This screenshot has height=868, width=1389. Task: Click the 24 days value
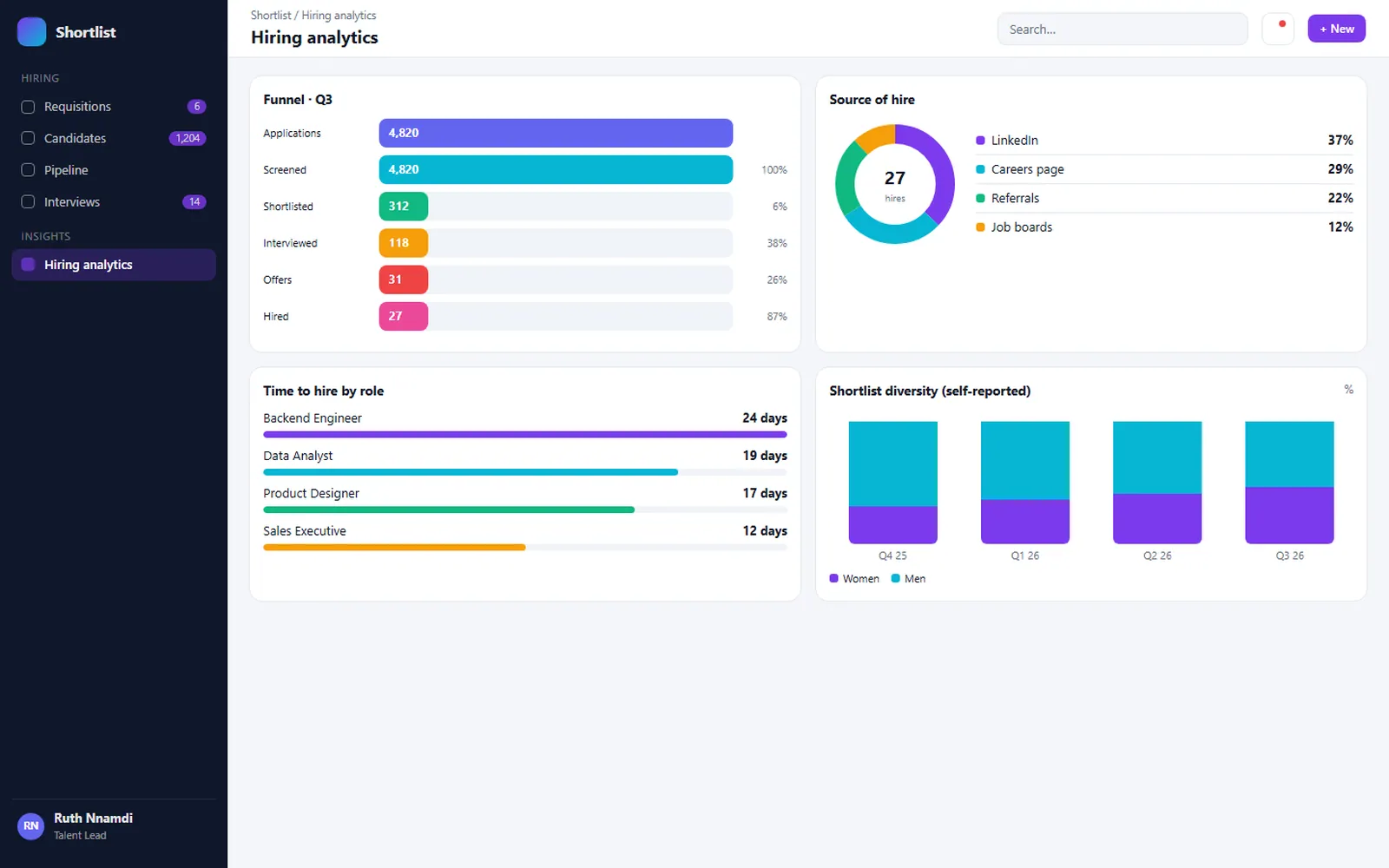[764, 418]
